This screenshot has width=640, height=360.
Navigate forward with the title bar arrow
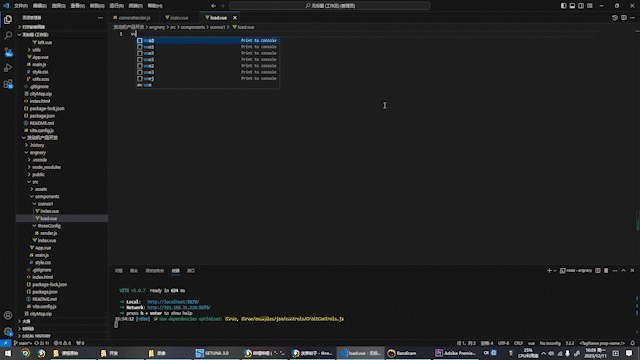(222, 6)
